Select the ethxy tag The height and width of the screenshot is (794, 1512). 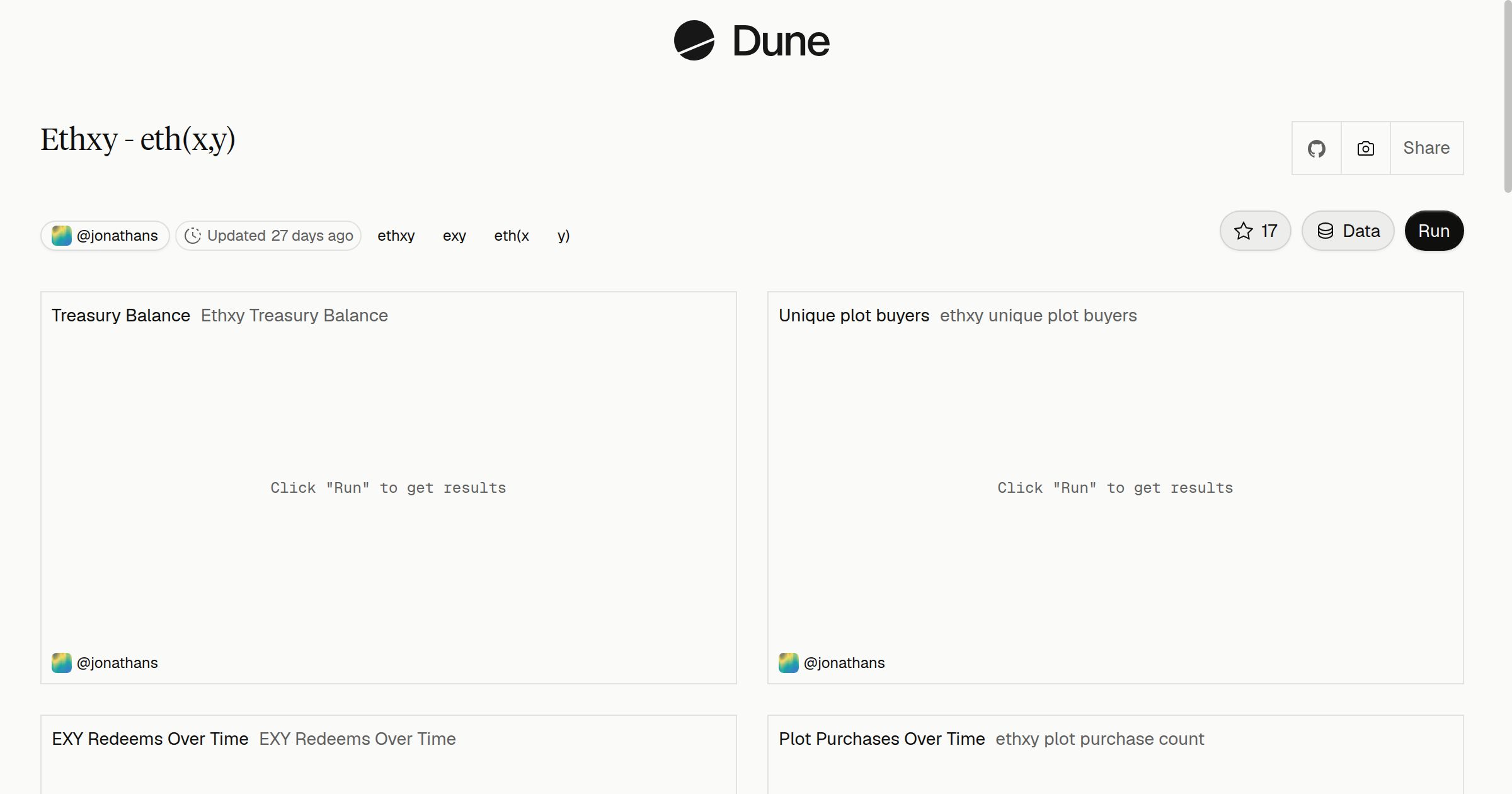tap(396, 236)
